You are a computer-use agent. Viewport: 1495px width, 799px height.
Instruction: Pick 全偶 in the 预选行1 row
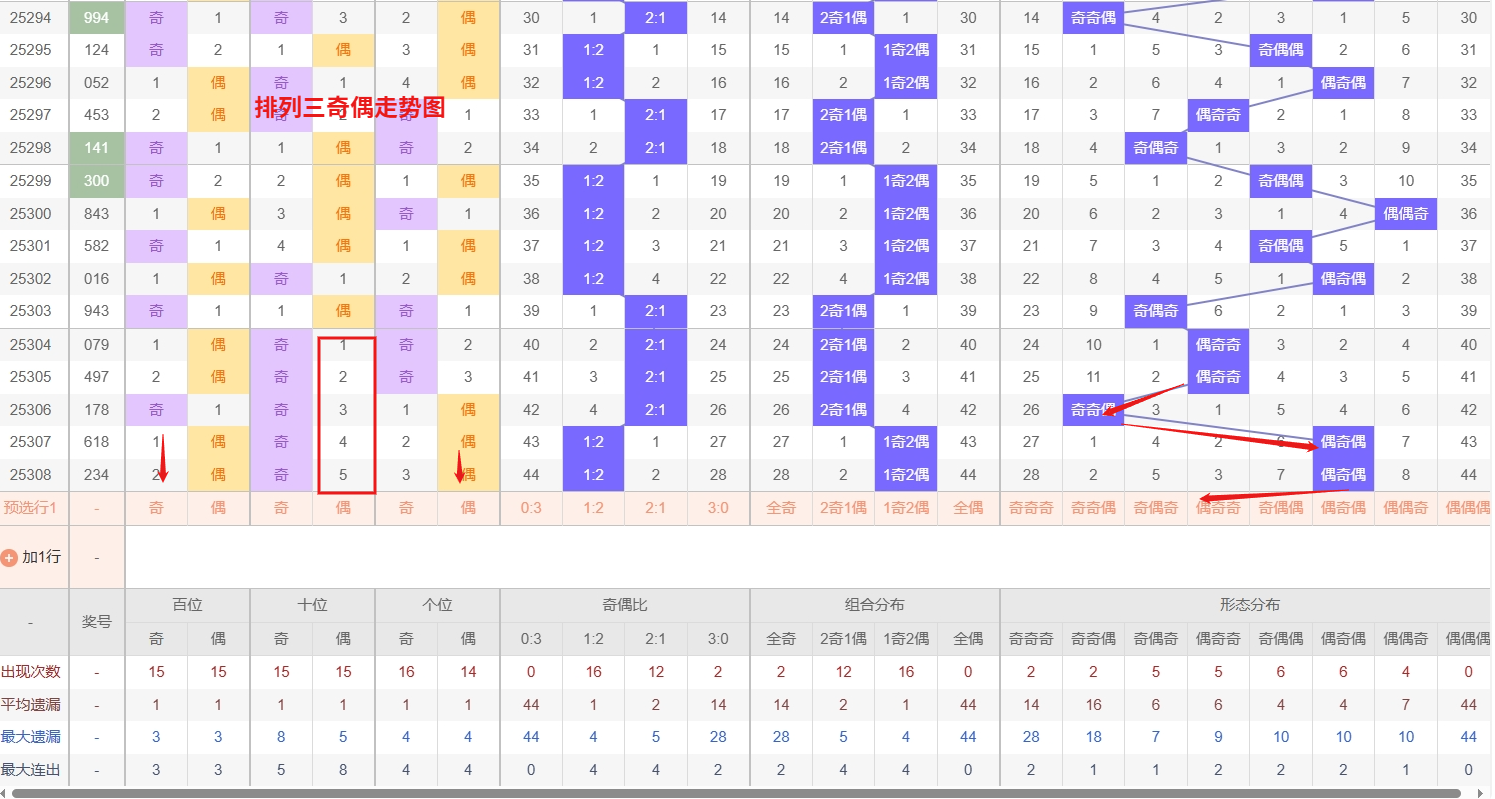pos(968,508)
